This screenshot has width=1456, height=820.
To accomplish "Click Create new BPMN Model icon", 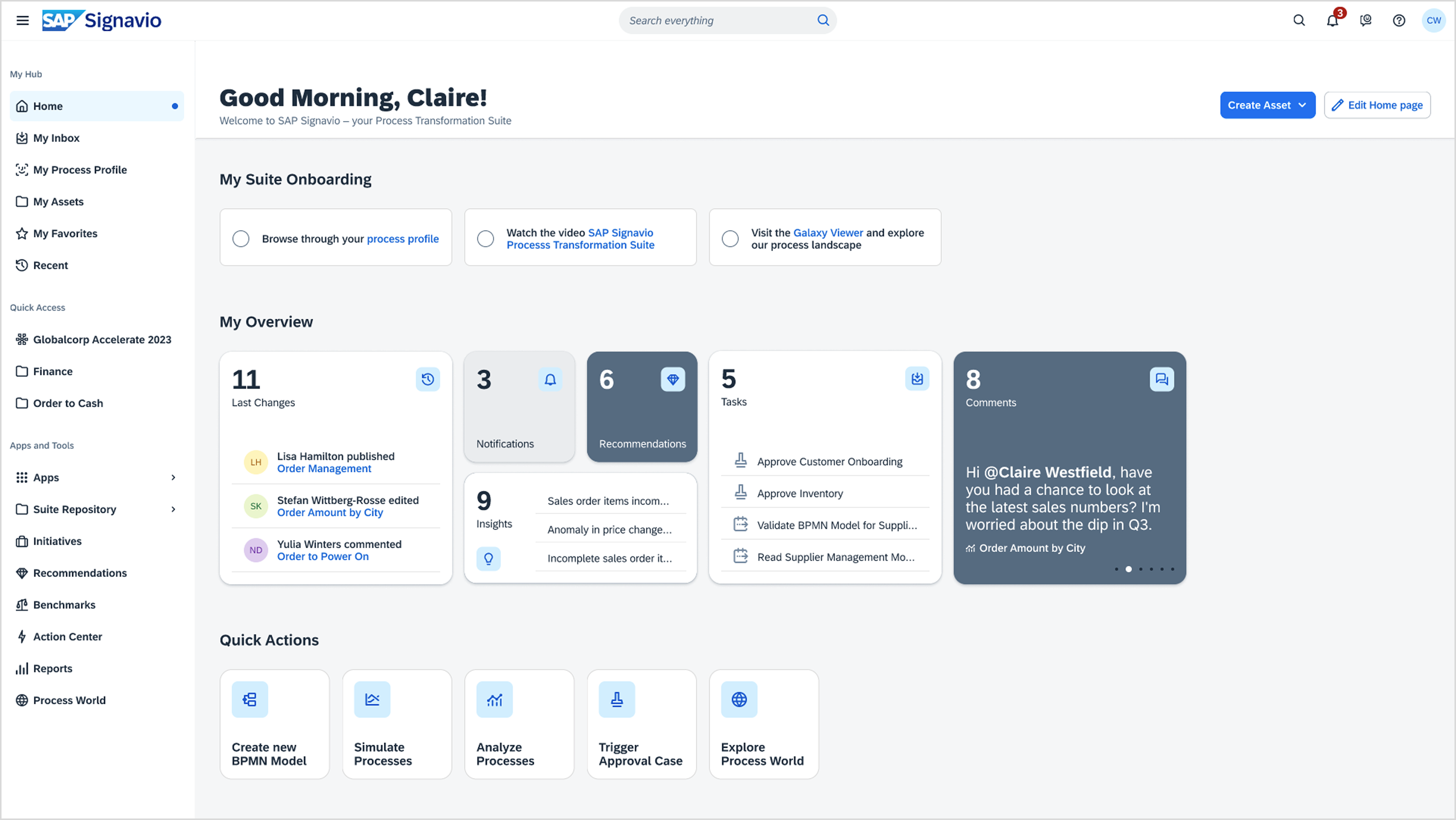I will [250, 700].
